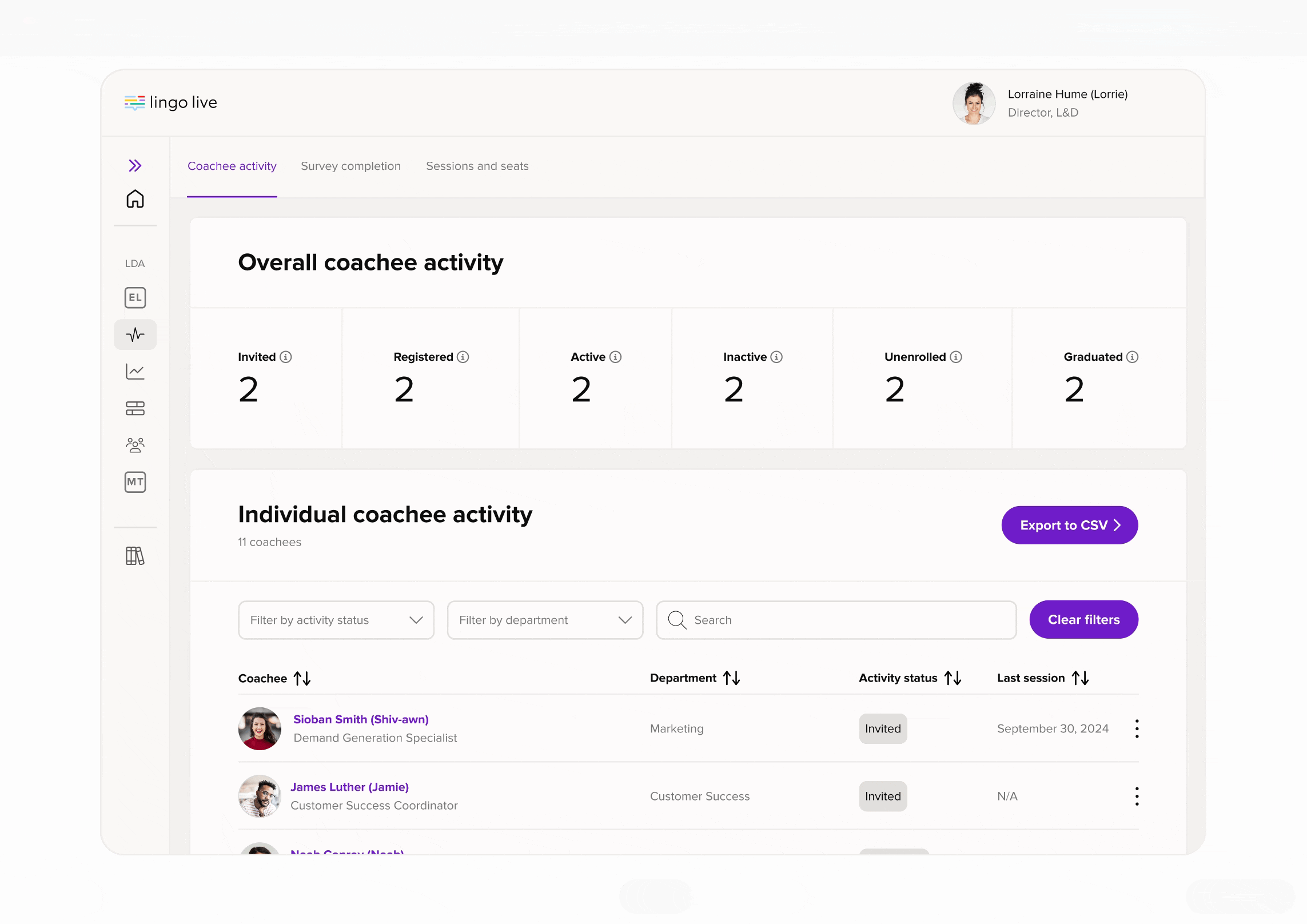Viewport: 1307px width, 924px height.
Task: Sort table by Coachee column arrows
Action: (302, 679)
